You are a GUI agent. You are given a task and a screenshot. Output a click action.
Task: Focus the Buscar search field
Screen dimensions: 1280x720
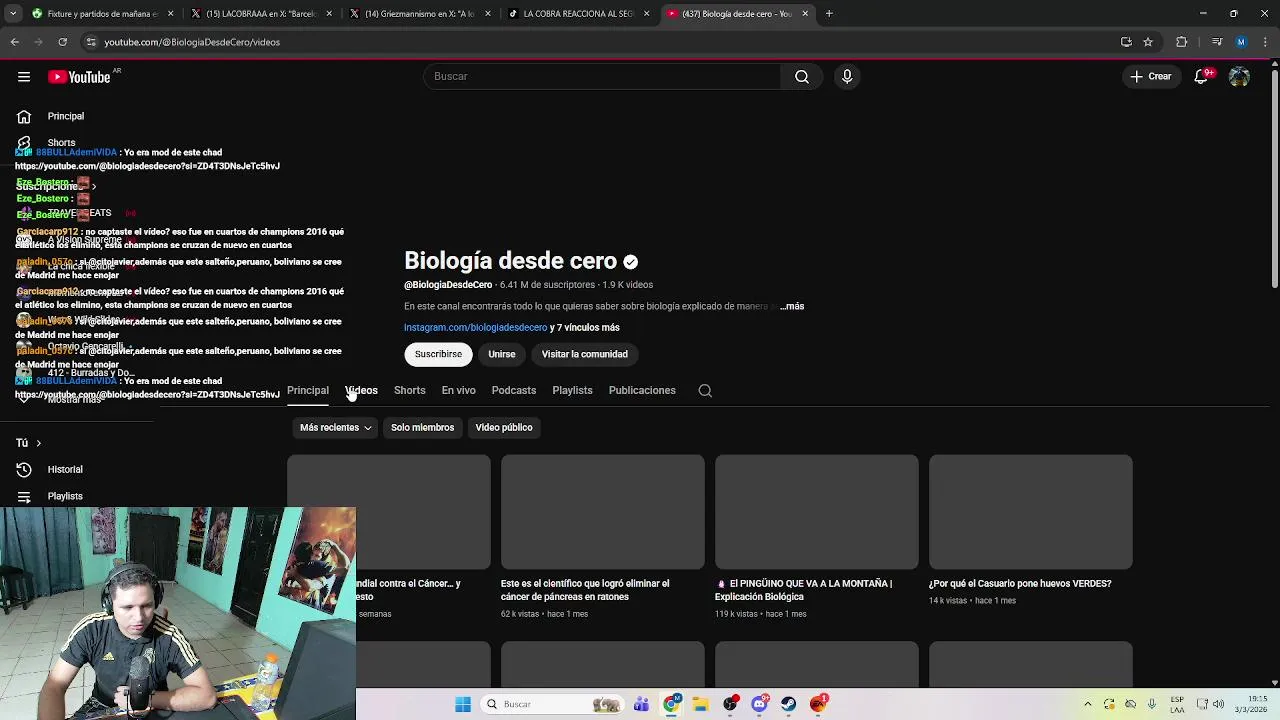tap(603, 76)
